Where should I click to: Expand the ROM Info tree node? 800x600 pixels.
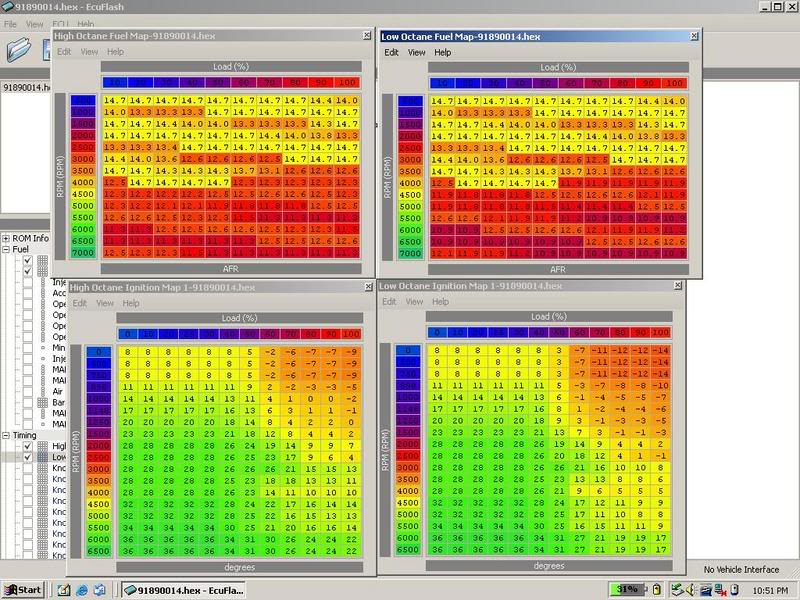[6, 238]
